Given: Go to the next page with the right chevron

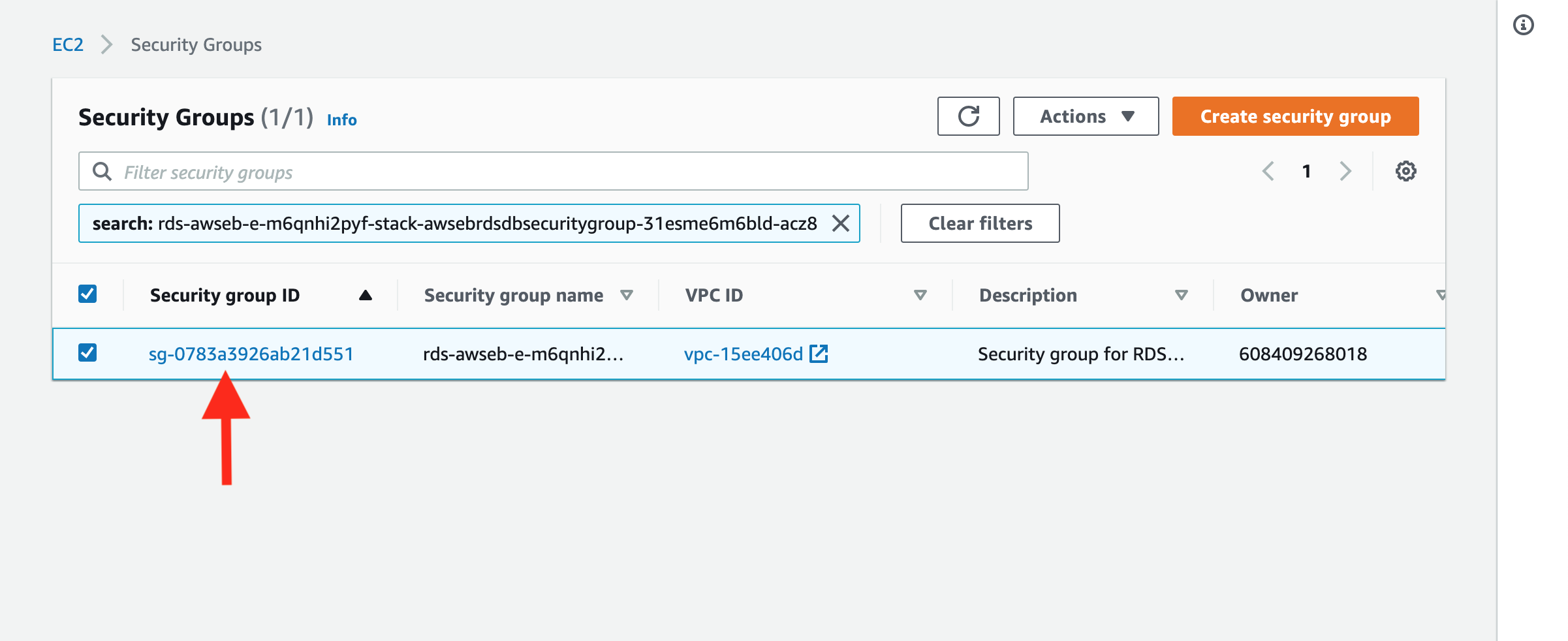Looking at the screenshot, I should pos(1345,171).
